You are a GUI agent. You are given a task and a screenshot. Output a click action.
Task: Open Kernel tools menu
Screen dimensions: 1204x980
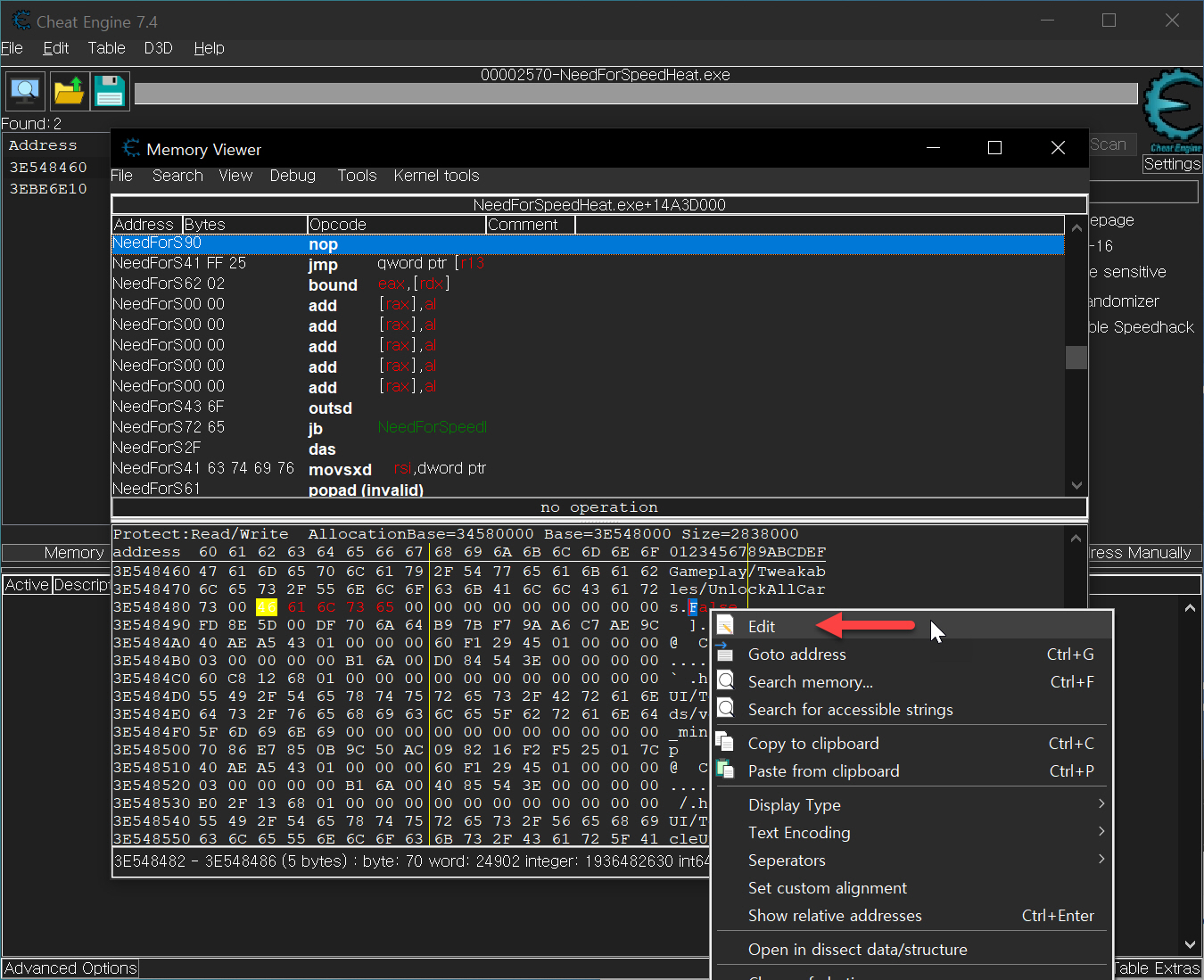[436, 176]
